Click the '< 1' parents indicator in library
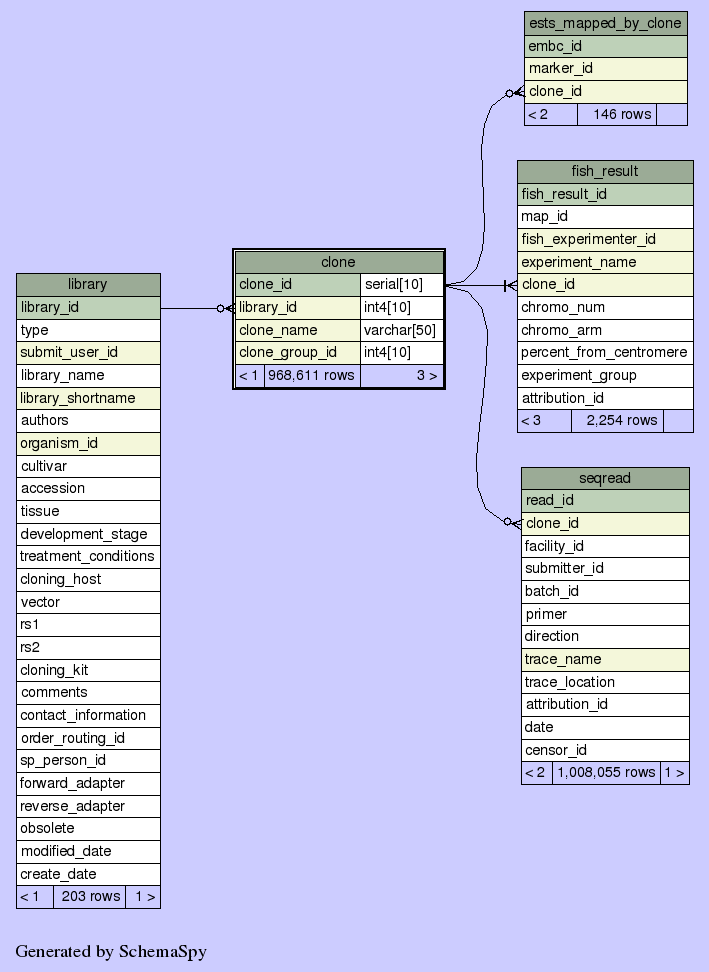Viewport: 709px width, 972px height. point(34,896)
